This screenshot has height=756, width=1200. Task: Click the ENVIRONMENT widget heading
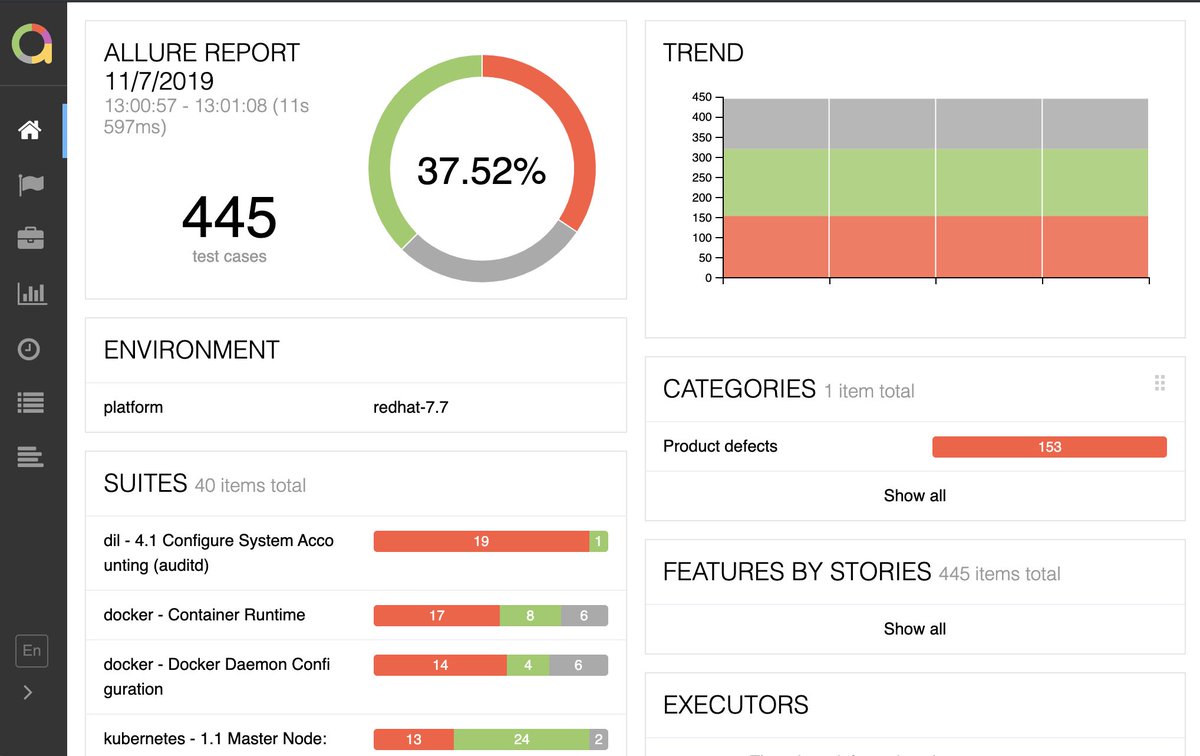(192, 350)
